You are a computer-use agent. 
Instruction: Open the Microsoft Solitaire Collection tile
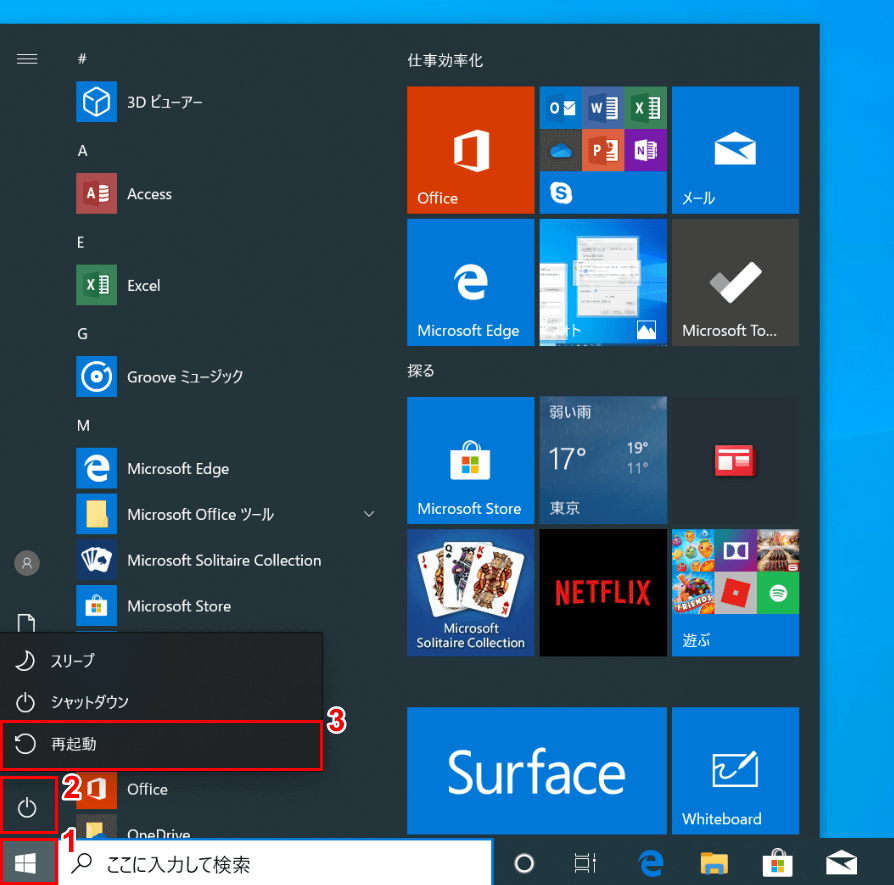pos(470,592)
